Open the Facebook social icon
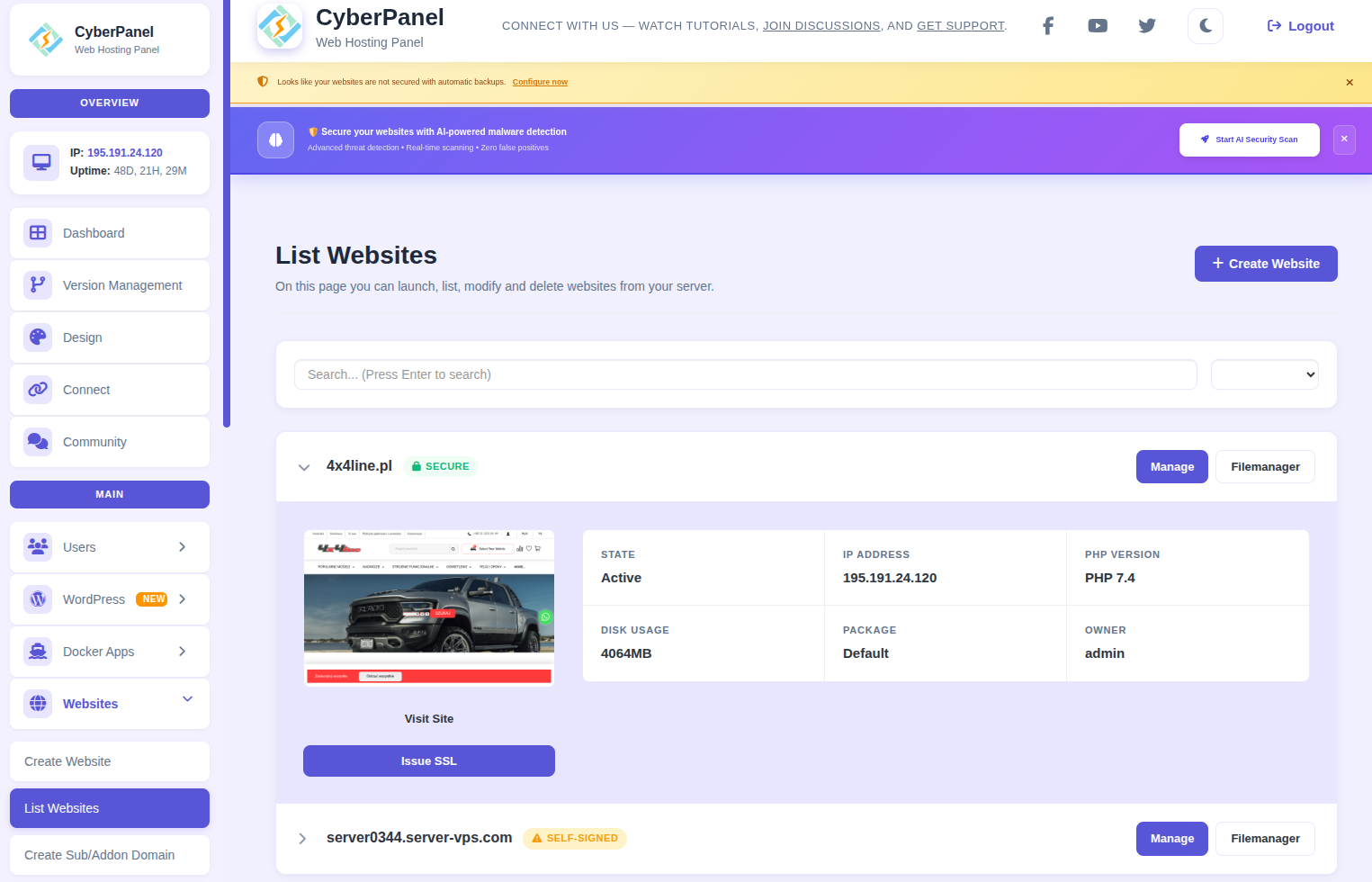 [x=1048, y=26]
